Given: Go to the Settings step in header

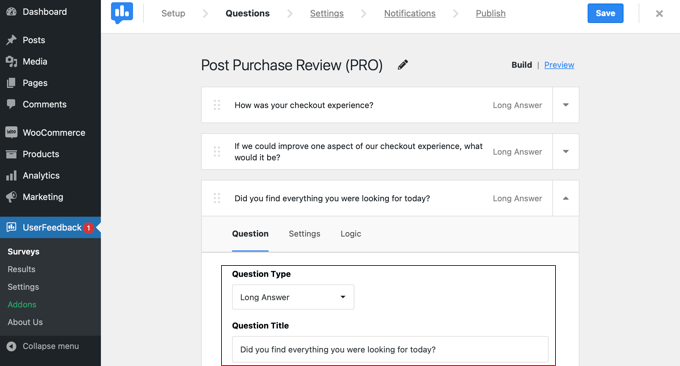Looking at the screenshot, I should (x=327, y=13).
